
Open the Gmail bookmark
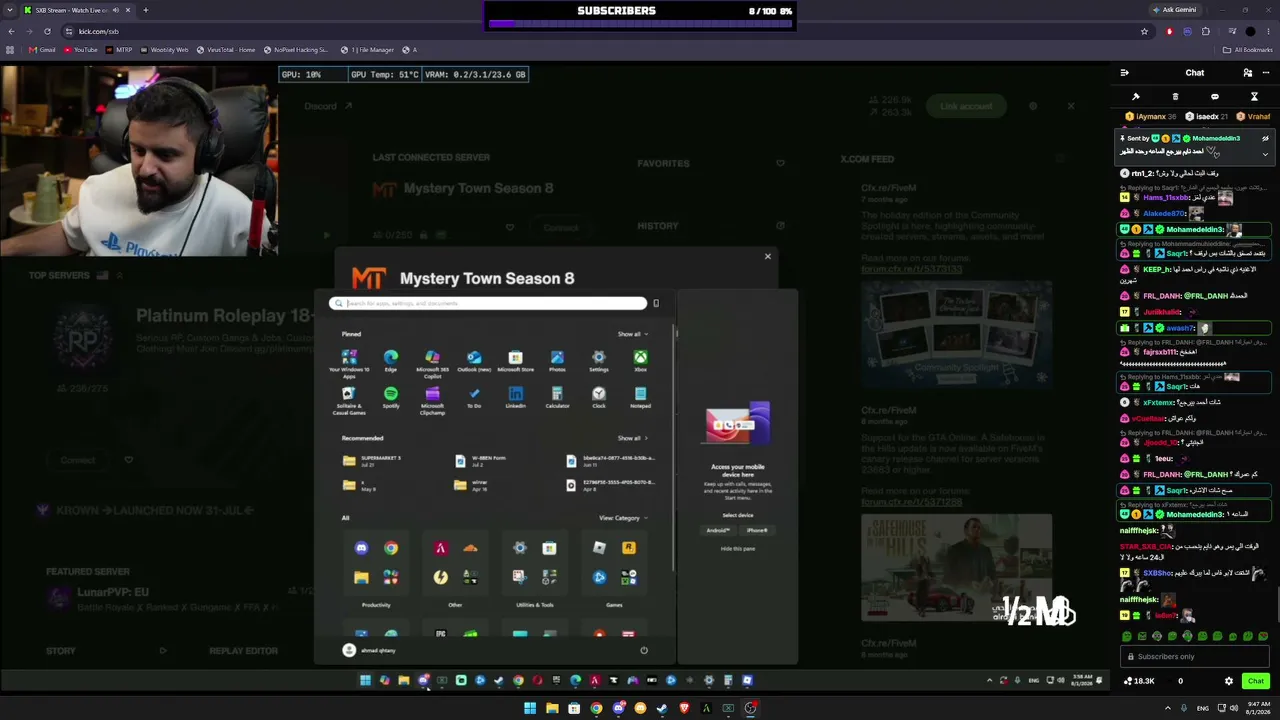coord(42,50)
